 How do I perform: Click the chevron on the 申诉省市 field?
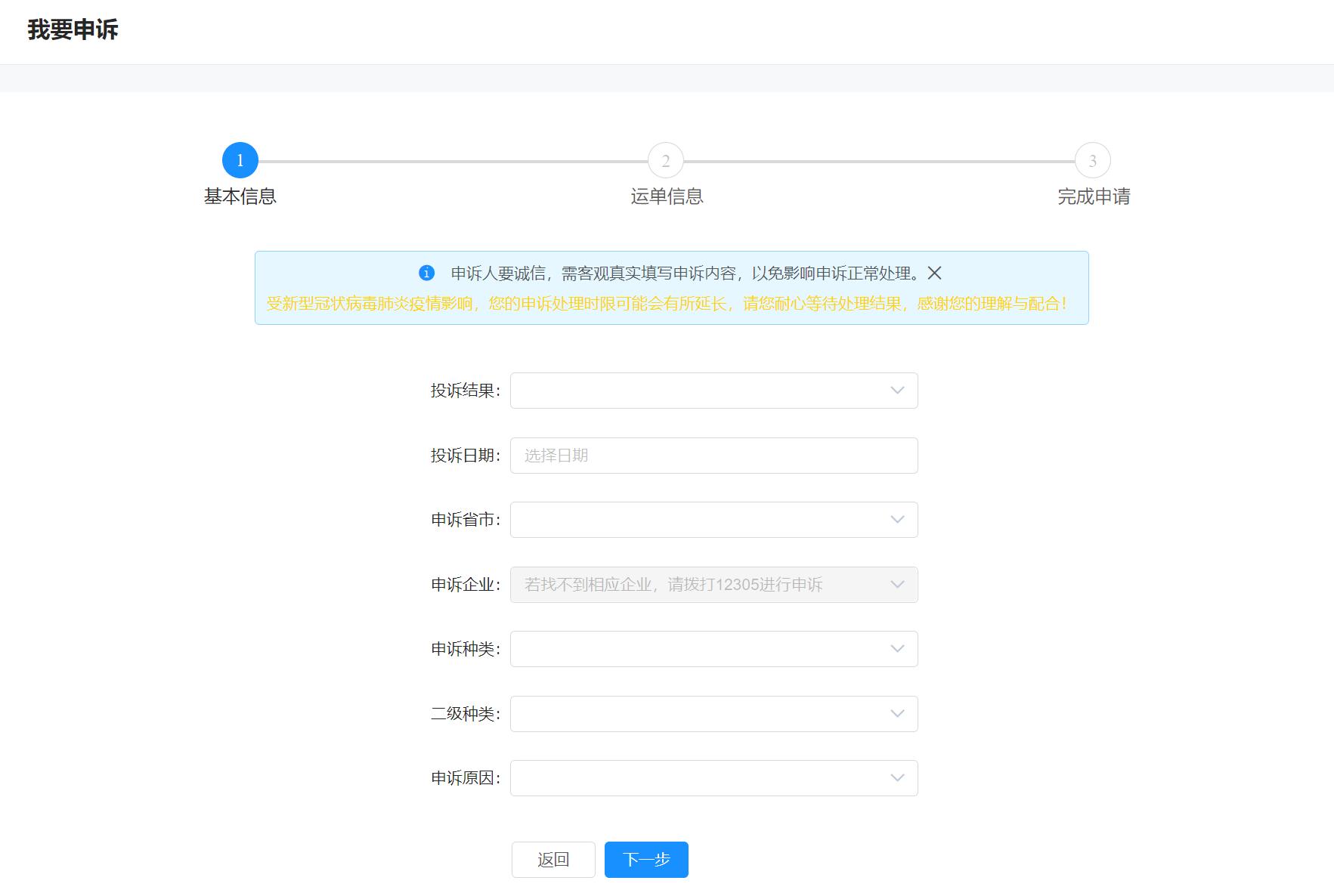coord(896,519)
